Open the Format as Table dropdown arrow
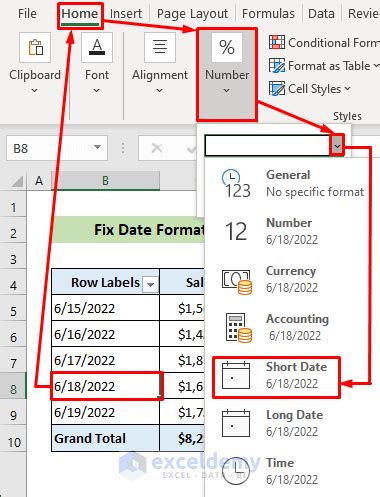Screen dimensions: 380x497 click(377, 66)
